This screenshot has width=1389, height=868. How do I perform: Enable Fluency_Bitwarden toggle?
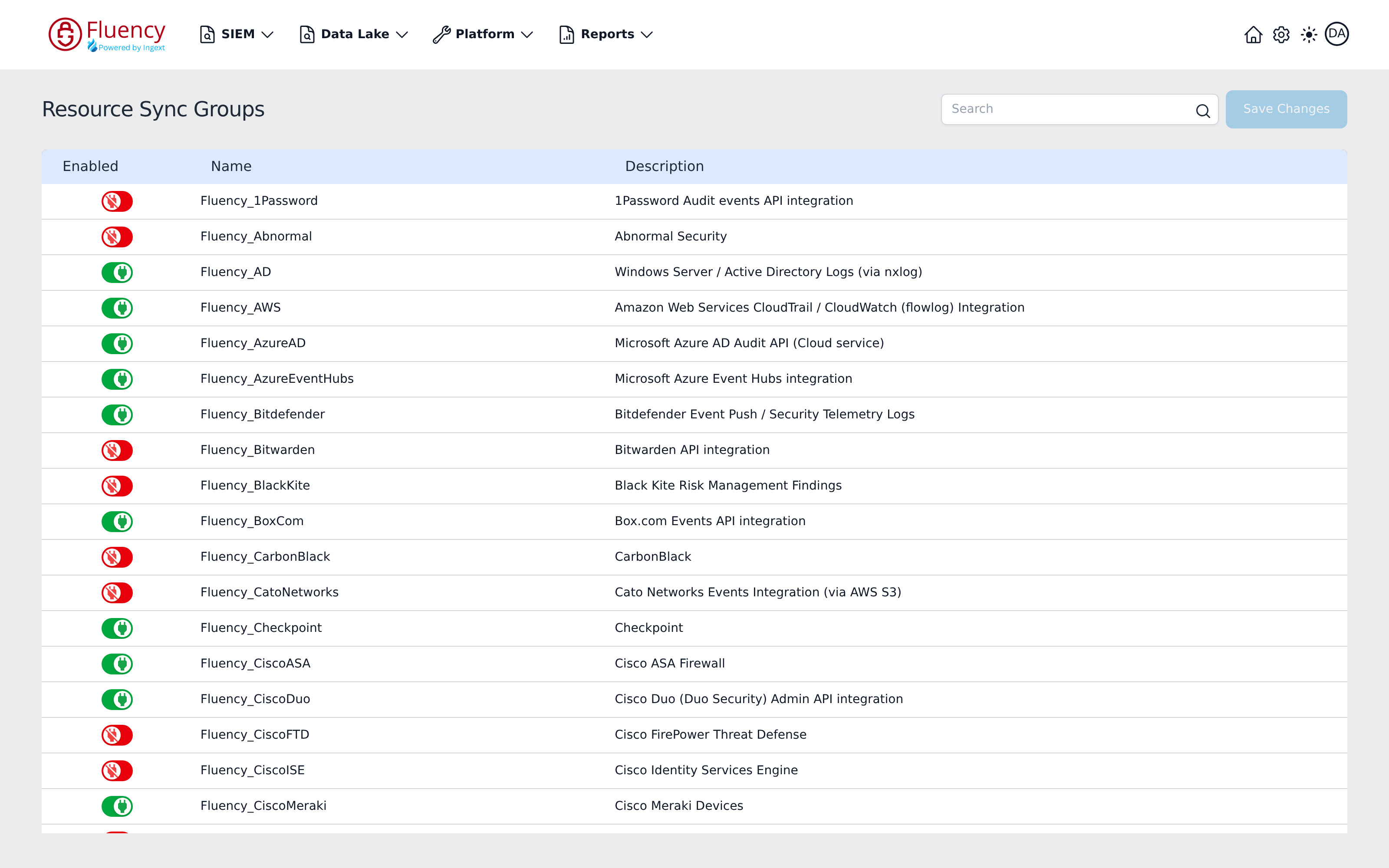117,450
